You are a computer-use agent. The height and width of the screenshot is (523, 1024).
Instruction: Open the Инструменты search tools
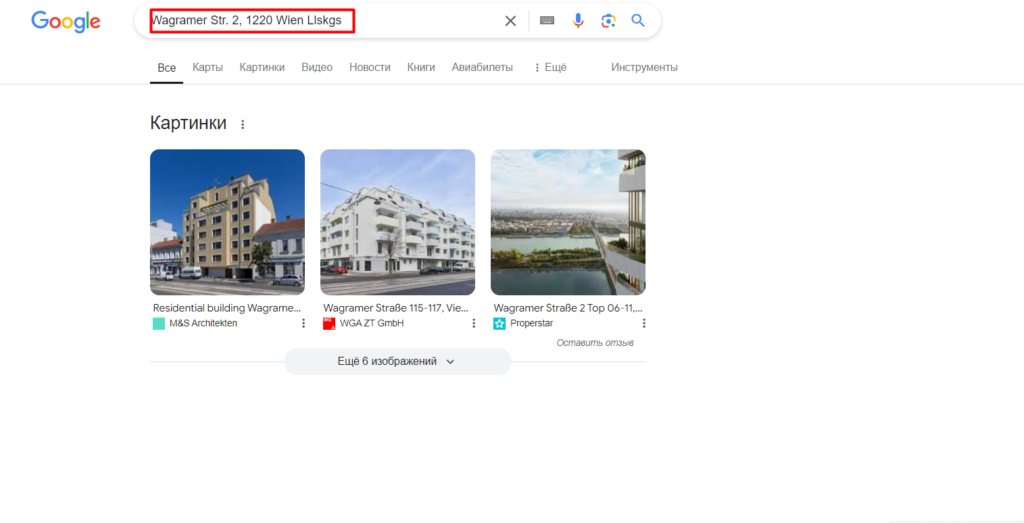click(x=644, y=67)
